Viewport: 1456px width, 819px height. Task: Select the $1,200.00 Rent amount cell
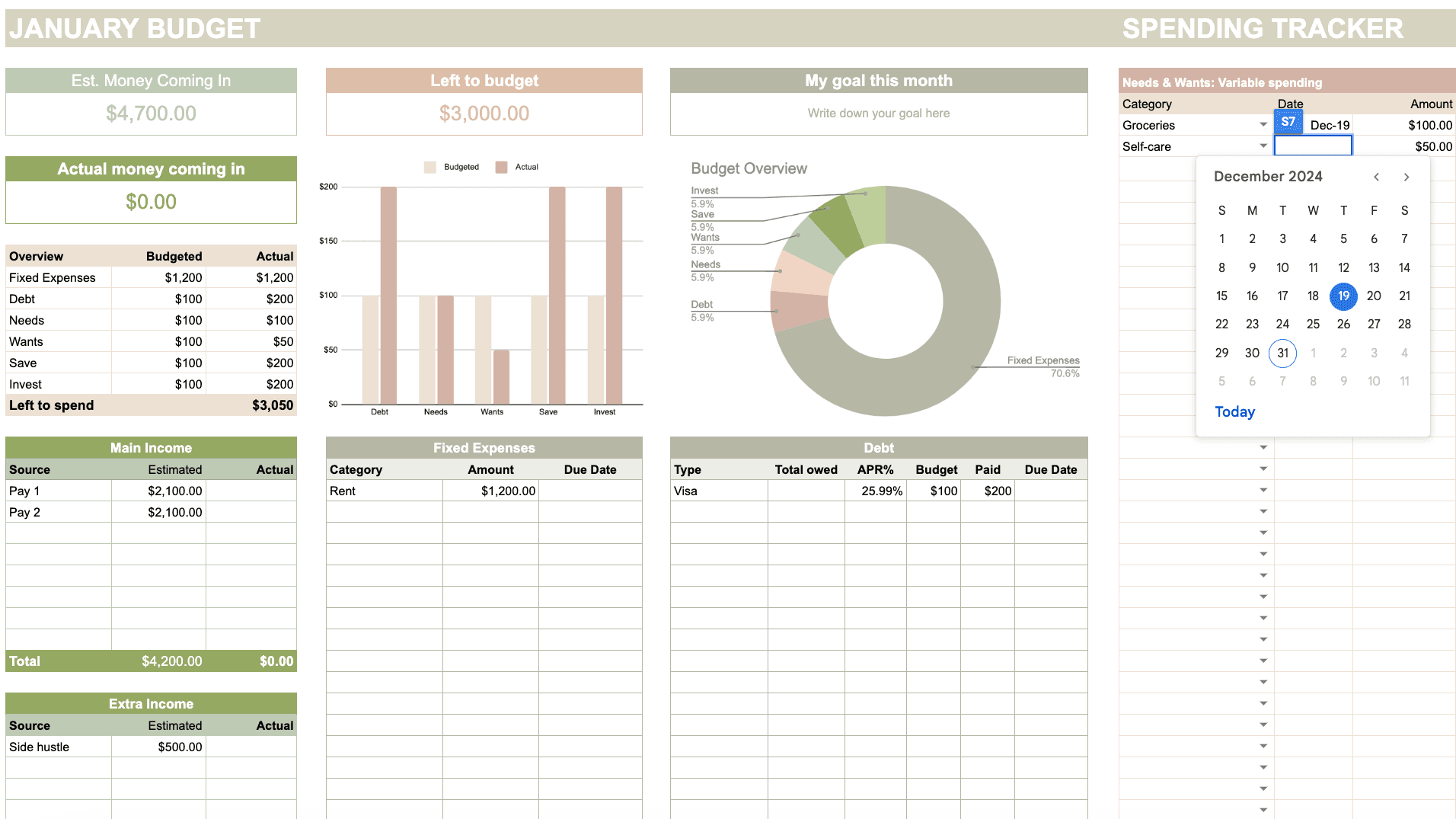tap(490, 491)
